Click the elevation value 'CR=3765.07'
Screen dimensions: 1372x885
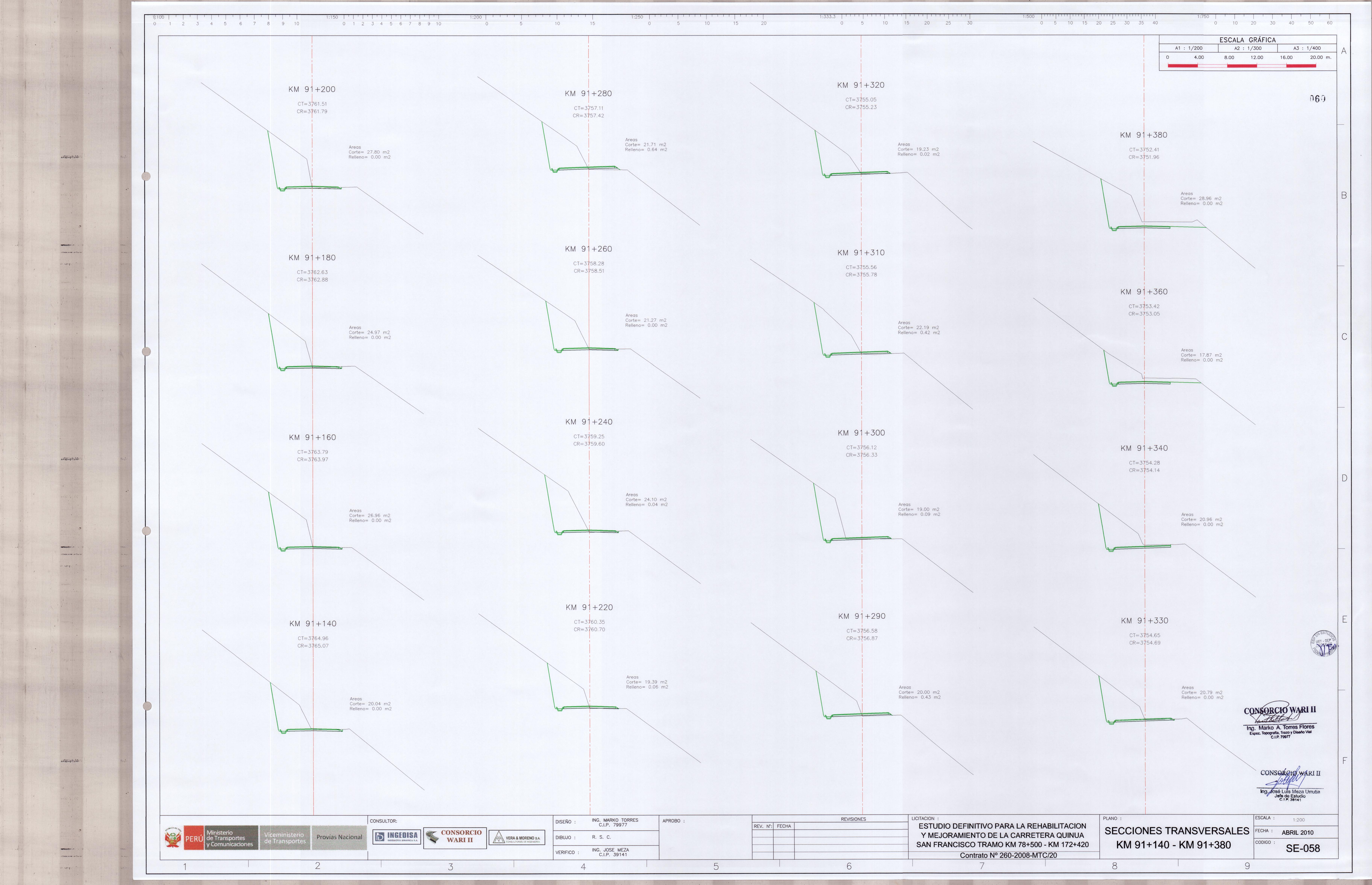pos(313,646)
